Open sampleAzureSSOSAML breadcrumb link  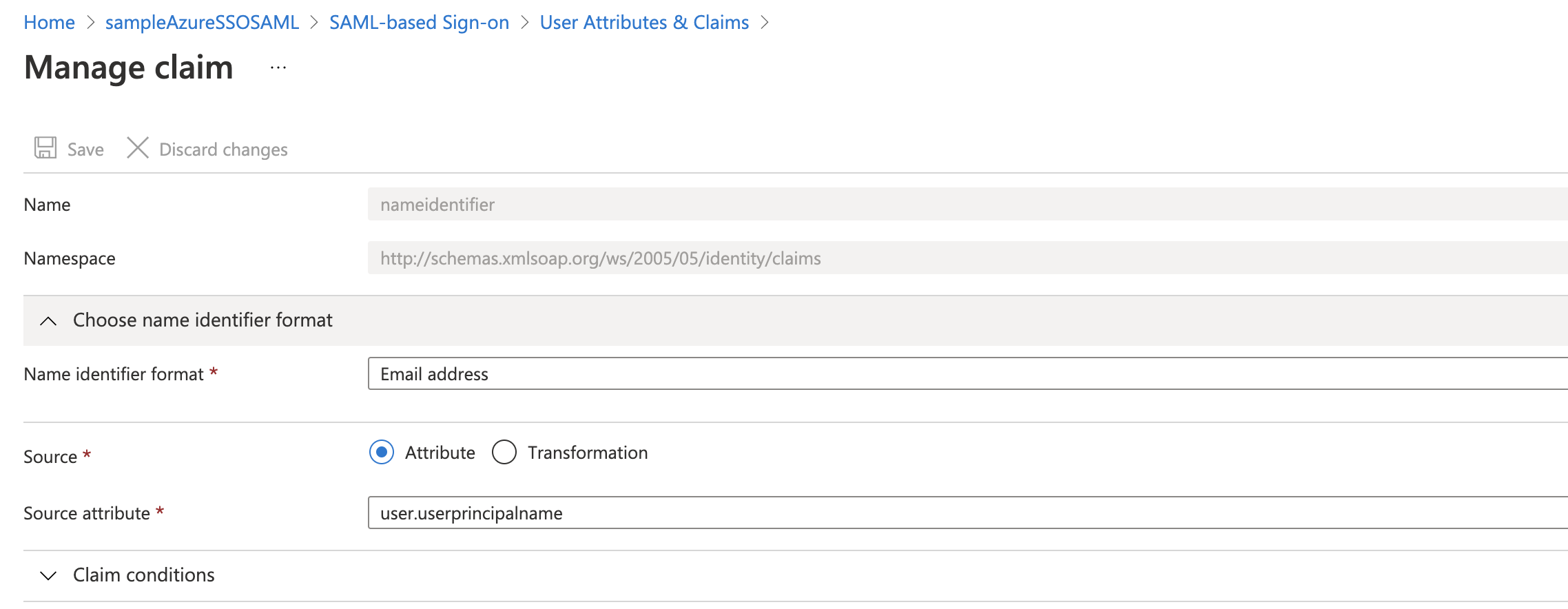[202, 23]
